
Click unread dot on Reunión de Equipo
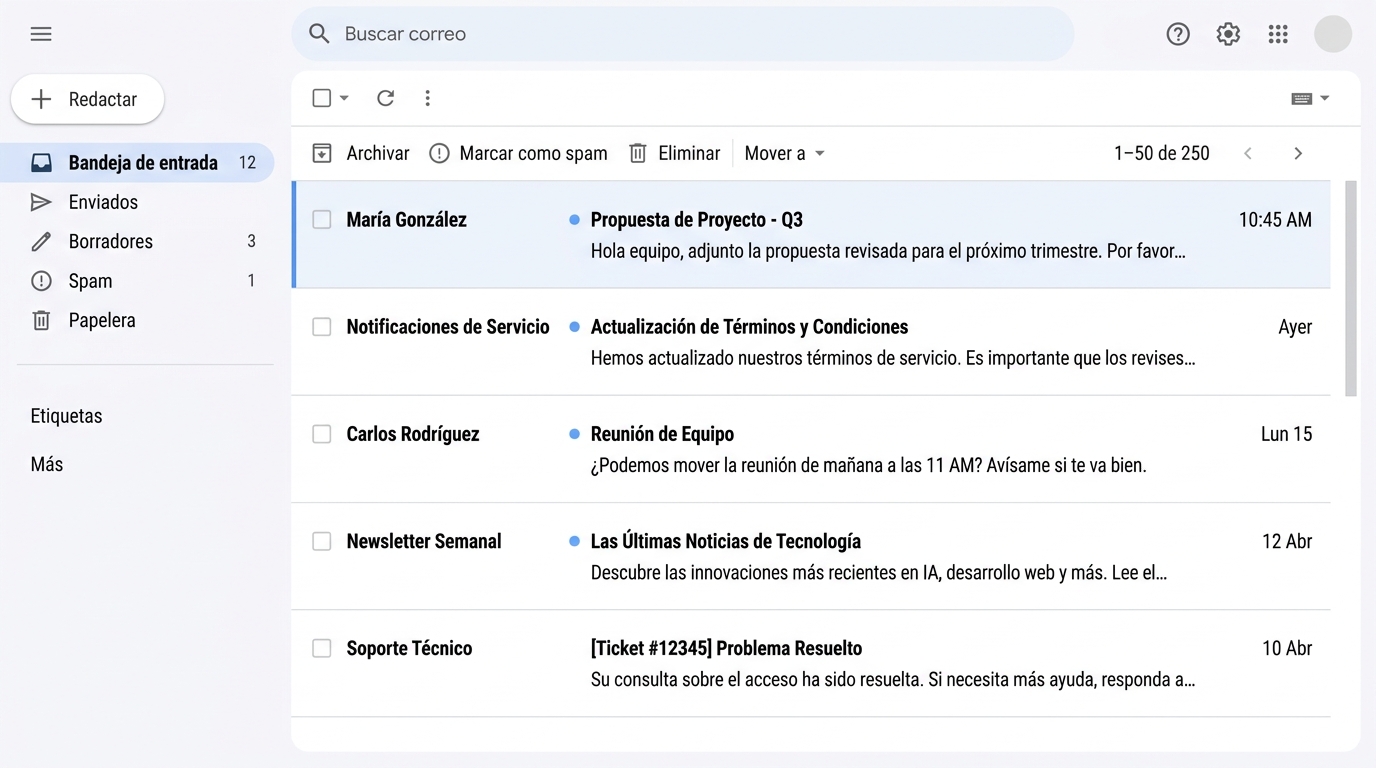[x=574, y=434]
